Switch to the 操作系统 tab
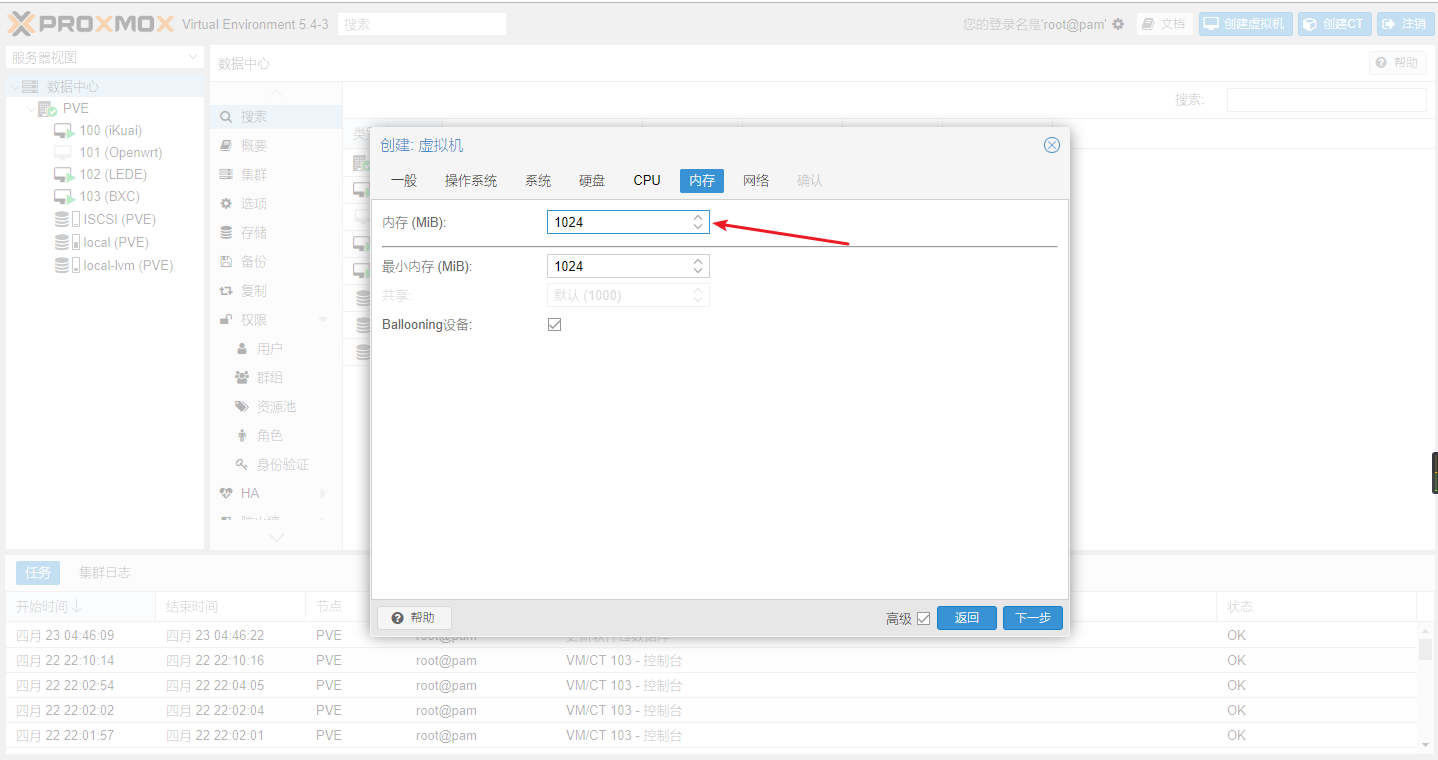 coord(471,181)
